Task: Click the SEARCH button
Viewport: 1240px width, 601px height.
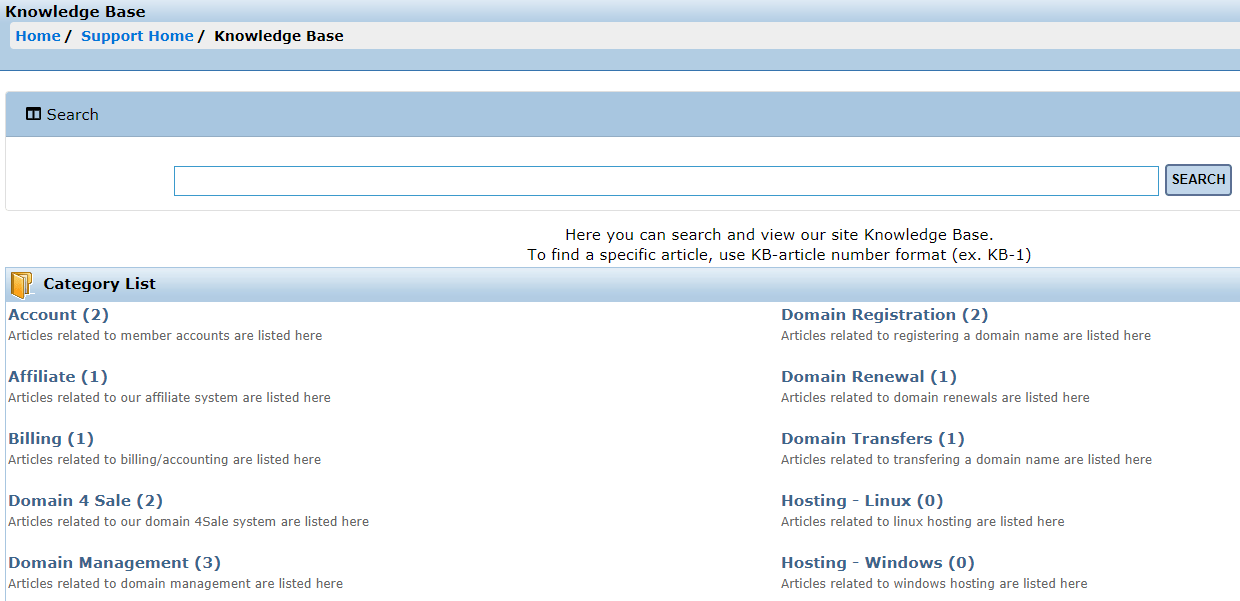Action: point(1198,180)
